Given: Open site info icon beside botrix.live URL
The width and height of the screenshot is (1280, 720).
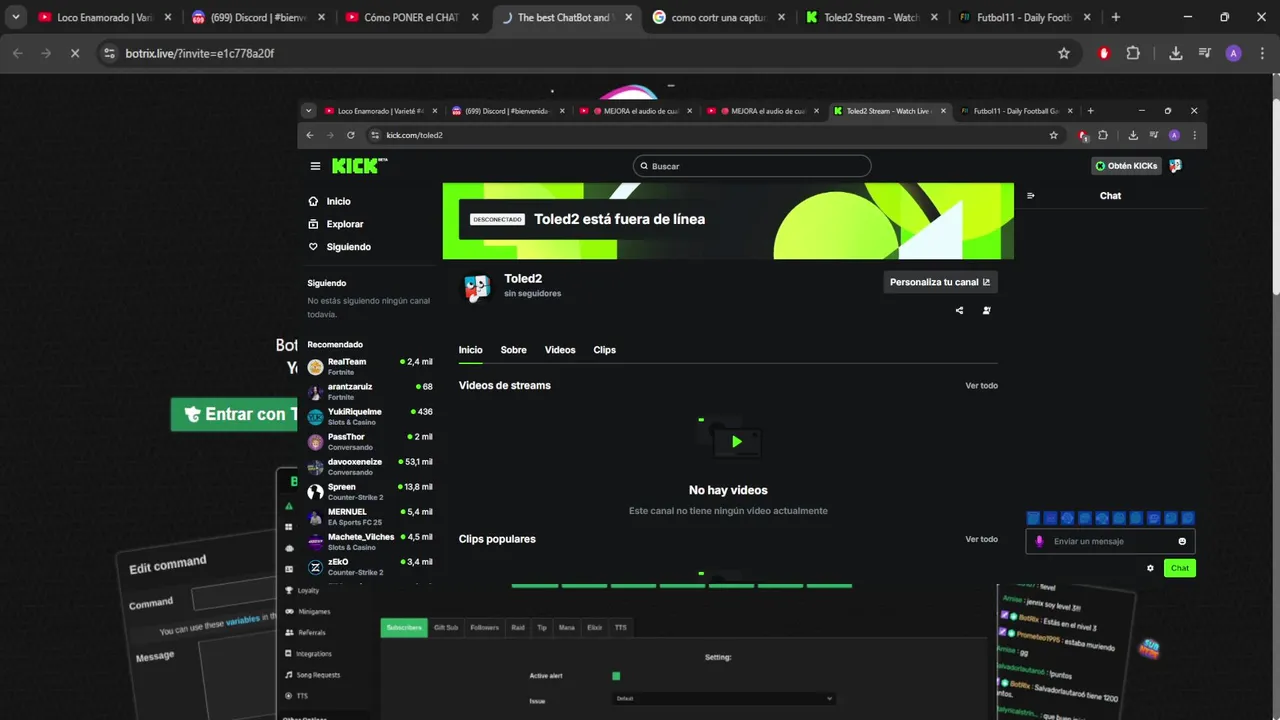Looking at the screenshot, I should (x=110, y=53).
